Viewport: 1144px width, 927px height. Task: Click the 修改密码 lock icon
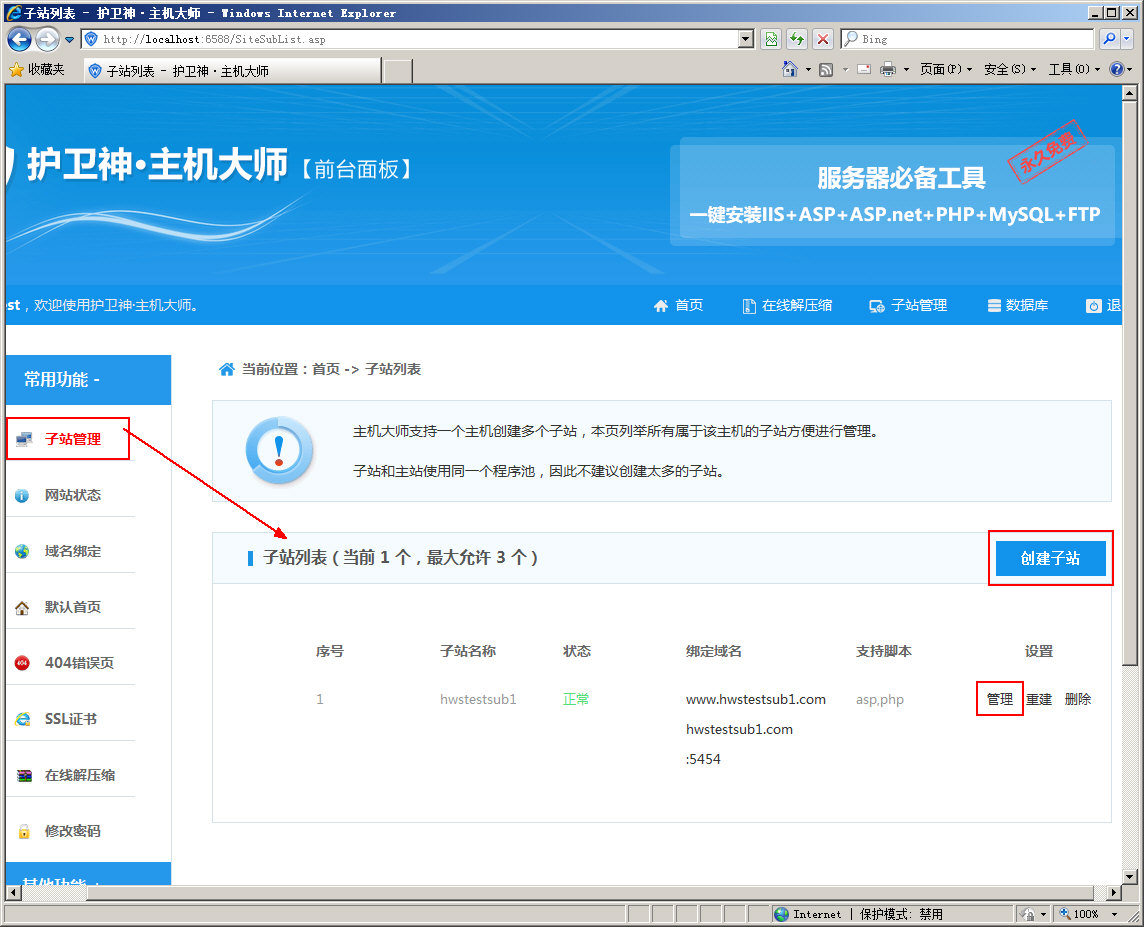[x=23, y=831]
